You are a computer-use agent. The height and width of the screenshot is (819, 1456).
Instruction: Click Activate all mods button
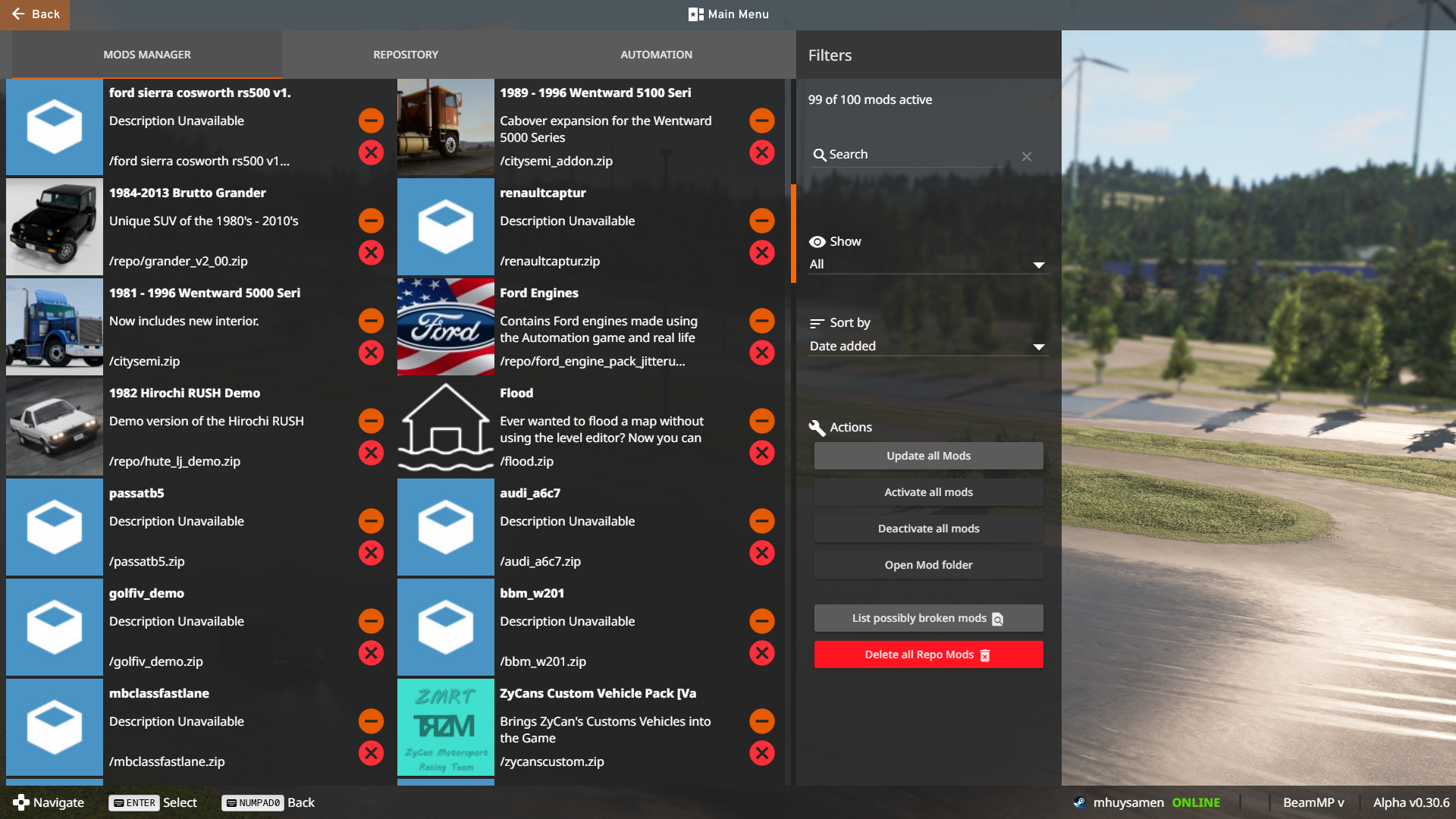pos(928,492)
